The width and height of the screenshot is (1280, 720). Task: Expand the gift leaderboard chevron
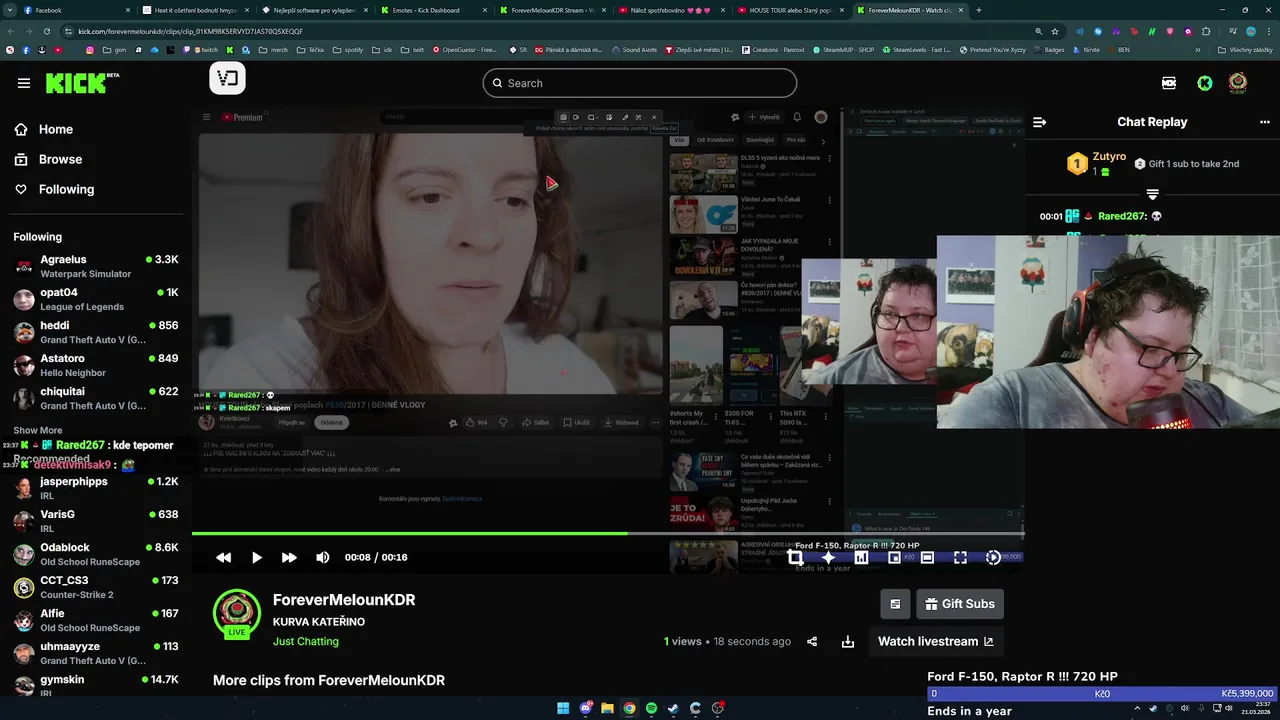pos(1152,194)
